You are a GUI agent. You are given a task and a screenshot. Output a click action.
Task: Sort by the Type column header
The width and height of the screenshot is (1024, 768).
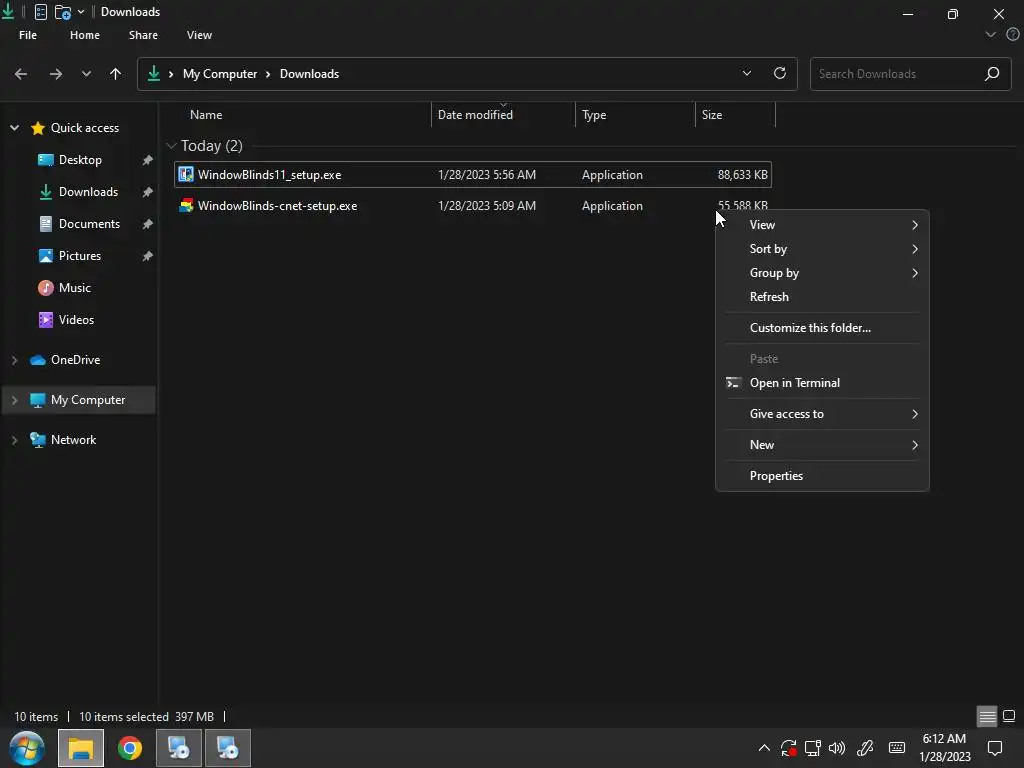tap(594, 115)
